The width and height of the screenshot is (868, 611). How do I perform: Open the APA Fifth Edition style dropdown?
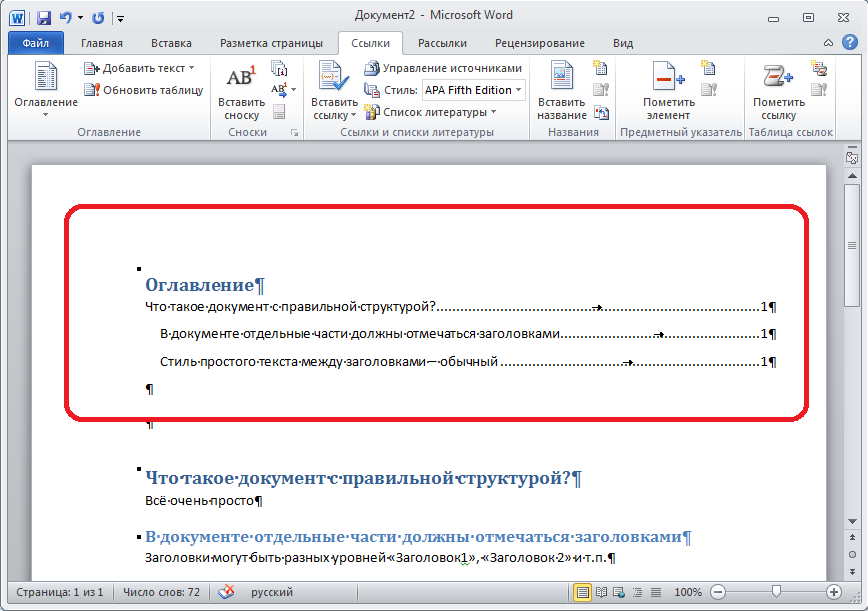(x=472, y=90)
